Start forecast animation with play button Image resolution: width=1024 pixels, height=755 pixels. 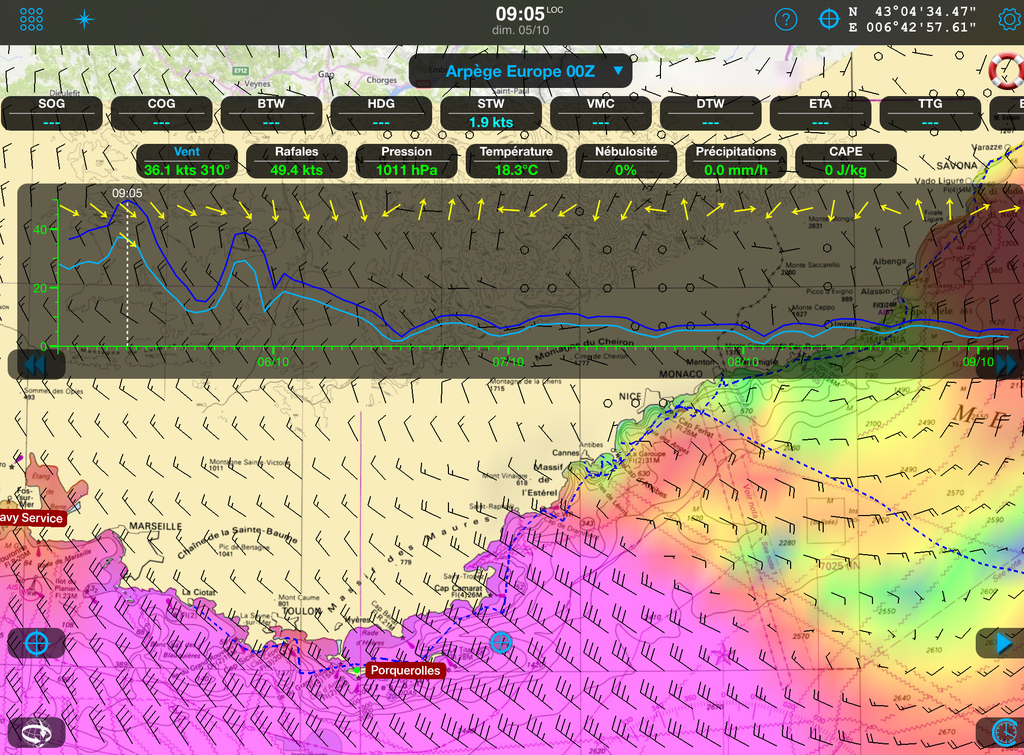[x=1001, y=643]
